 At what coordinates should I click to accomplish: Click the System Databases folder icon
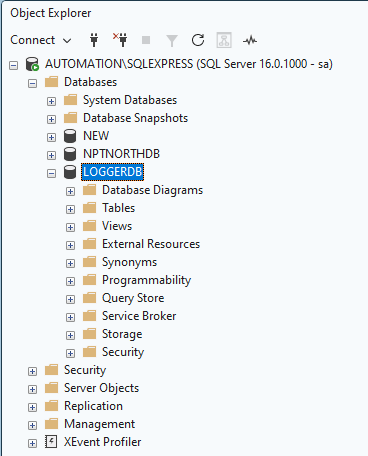70,100
